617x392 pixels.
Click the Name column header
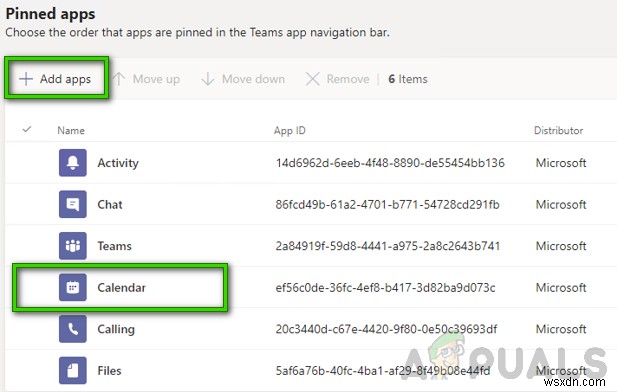71,130
